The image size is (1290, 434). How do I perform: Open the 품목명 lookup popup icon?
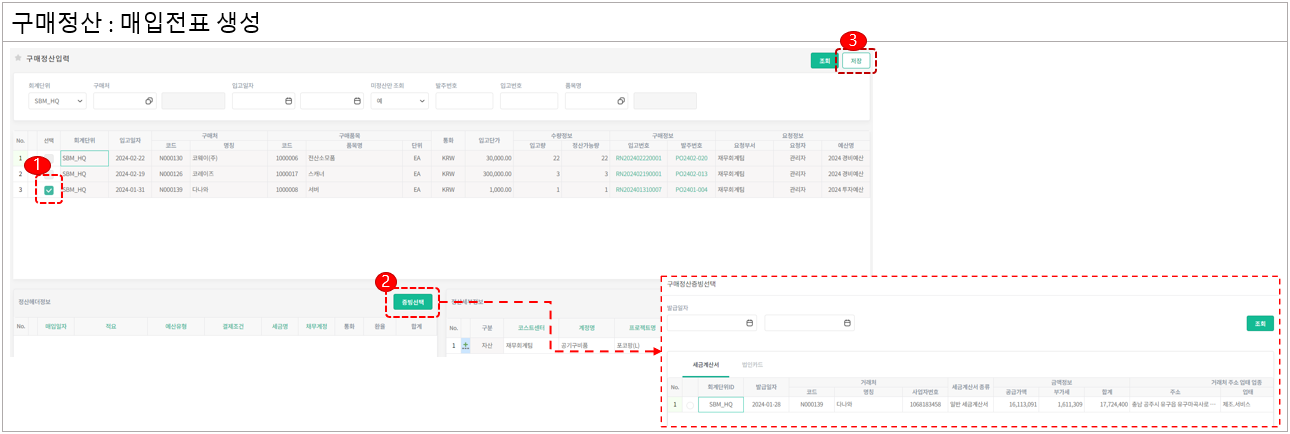click(x=621, y=101)
